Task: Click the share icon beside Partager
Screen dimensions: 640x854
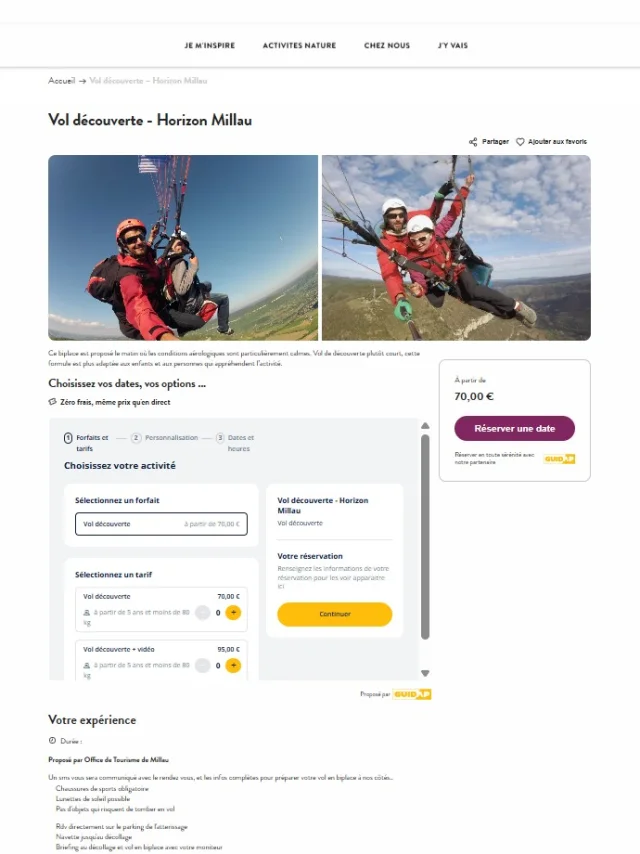Action: (473, 142)
